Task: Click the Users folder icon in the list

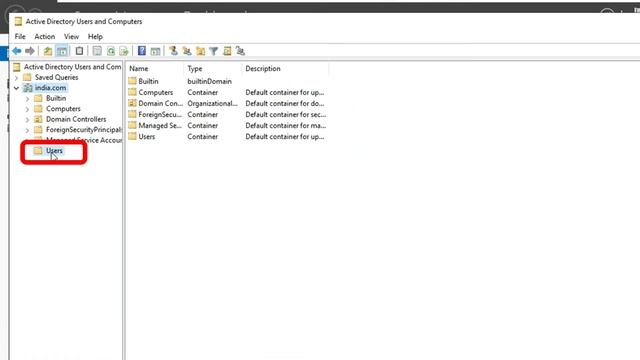Action: [132, 136]
